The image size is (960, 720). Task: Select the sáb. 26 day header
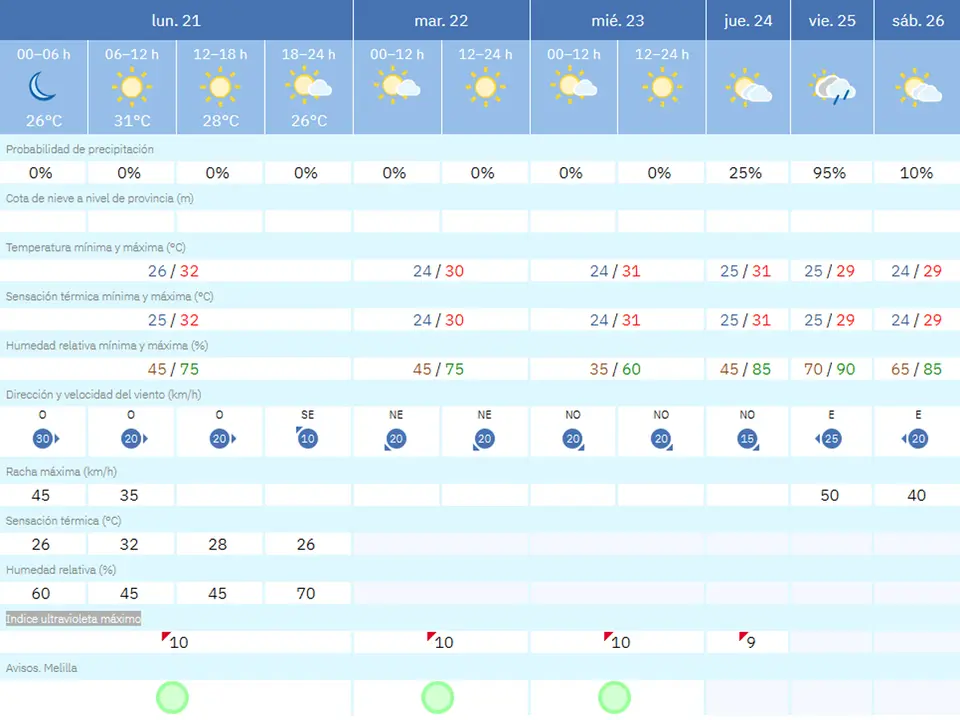pyautogui.click(x=918, y=20)
